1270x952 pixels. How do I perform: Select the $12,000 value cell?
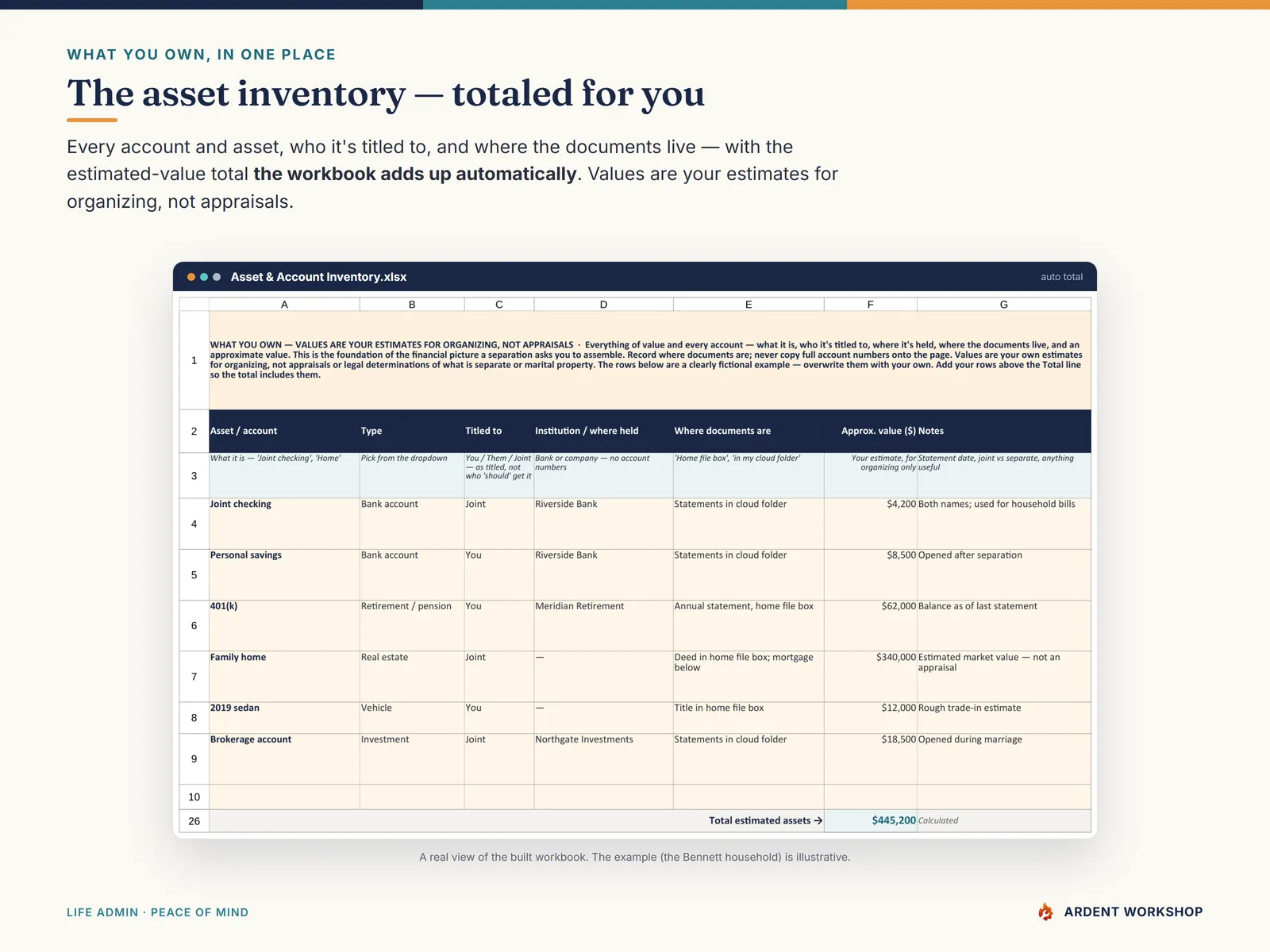[871, 718]
